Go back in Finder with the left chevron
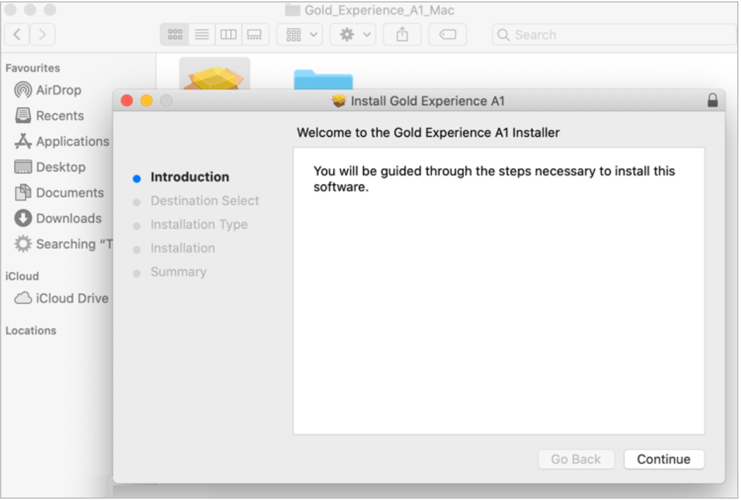This screenshot has height=500, width=741. tap(17, 34)
